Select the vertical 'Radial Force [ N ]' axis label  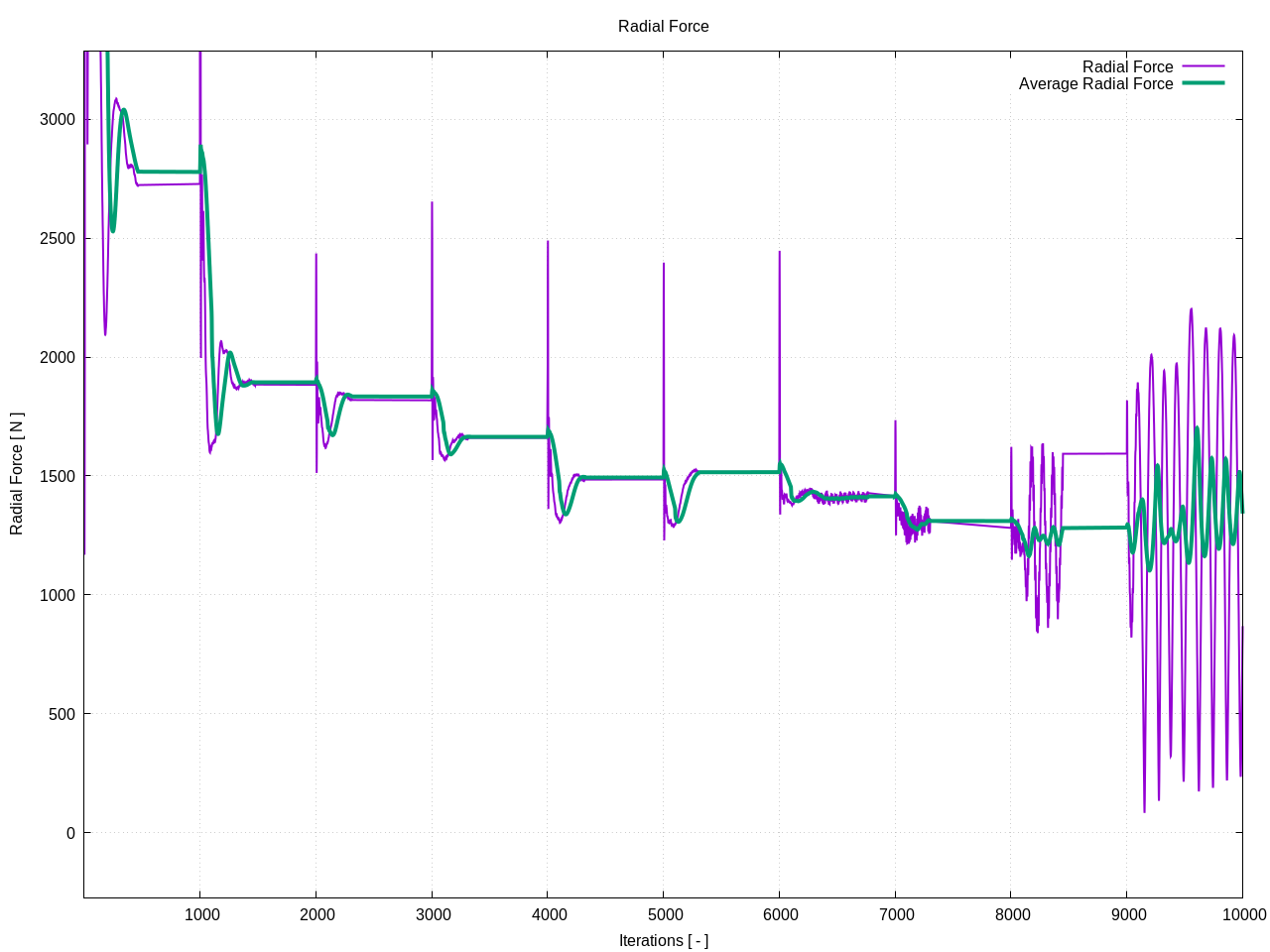(17, 474)
